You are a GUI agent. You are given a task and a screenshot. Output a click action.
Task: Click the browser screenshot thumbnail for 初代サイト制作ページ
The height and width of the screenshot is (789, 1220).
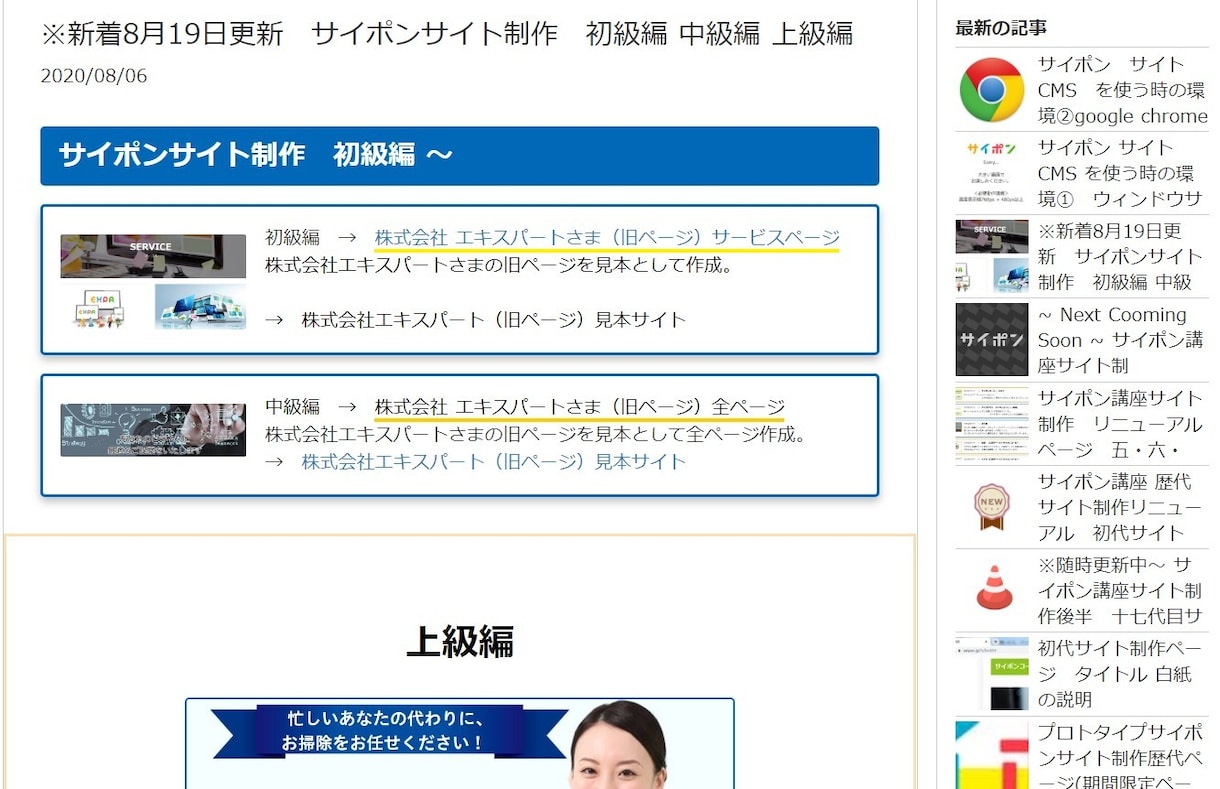pyautogui.click(x=992, y=674)
